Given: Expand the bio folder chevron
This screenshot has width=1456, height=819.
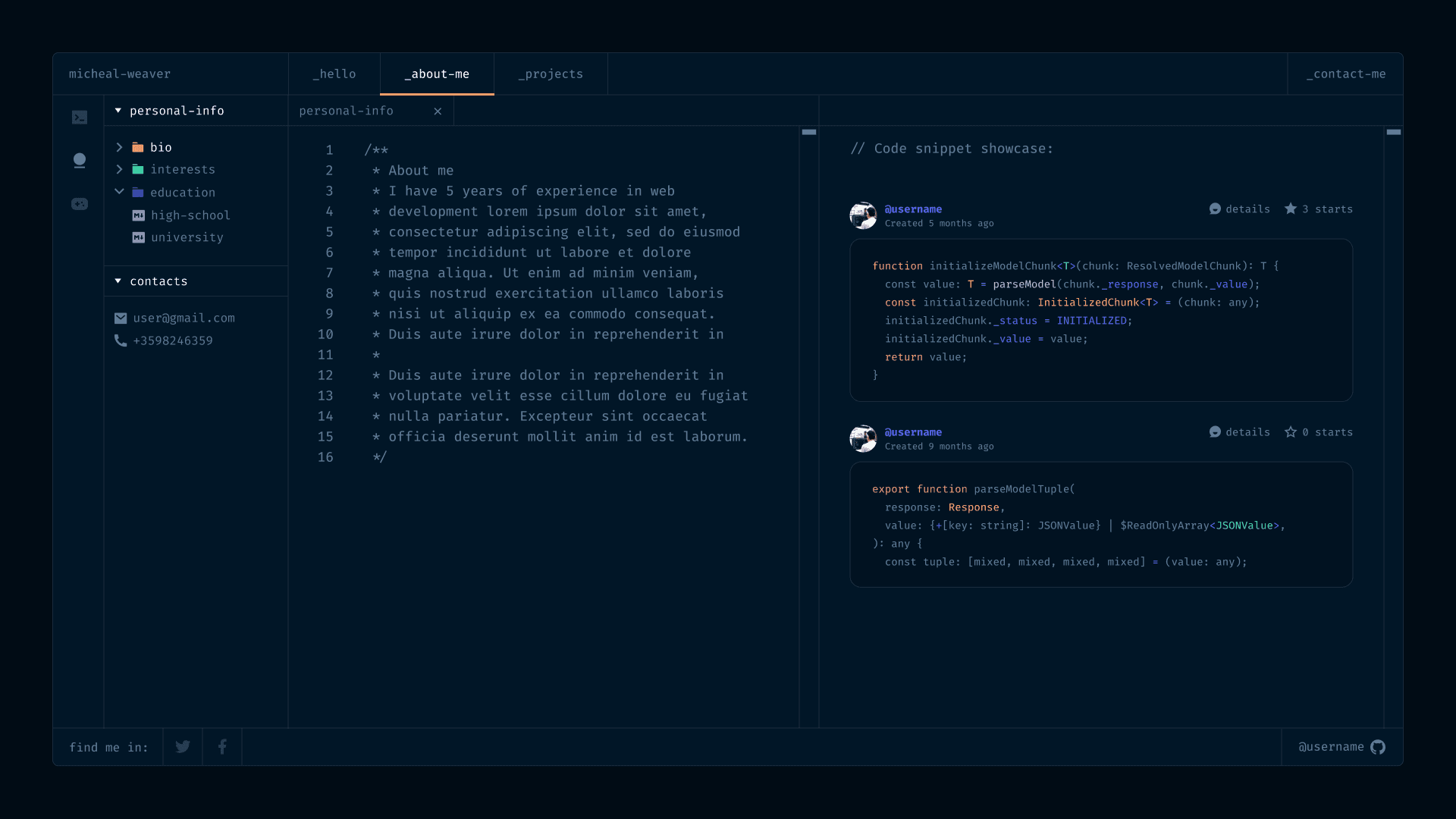Looking at the screenshot, I should pyautogui.click(x=119, y=147).
